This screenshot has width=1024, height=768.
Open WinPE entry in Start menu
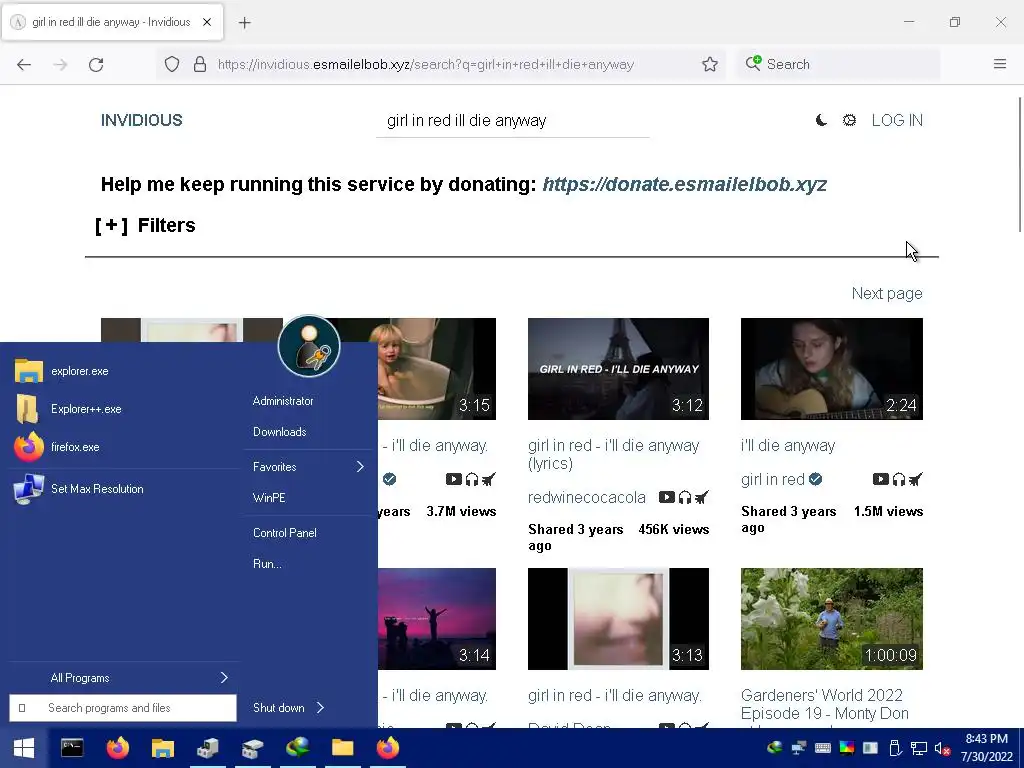[269, 498]
